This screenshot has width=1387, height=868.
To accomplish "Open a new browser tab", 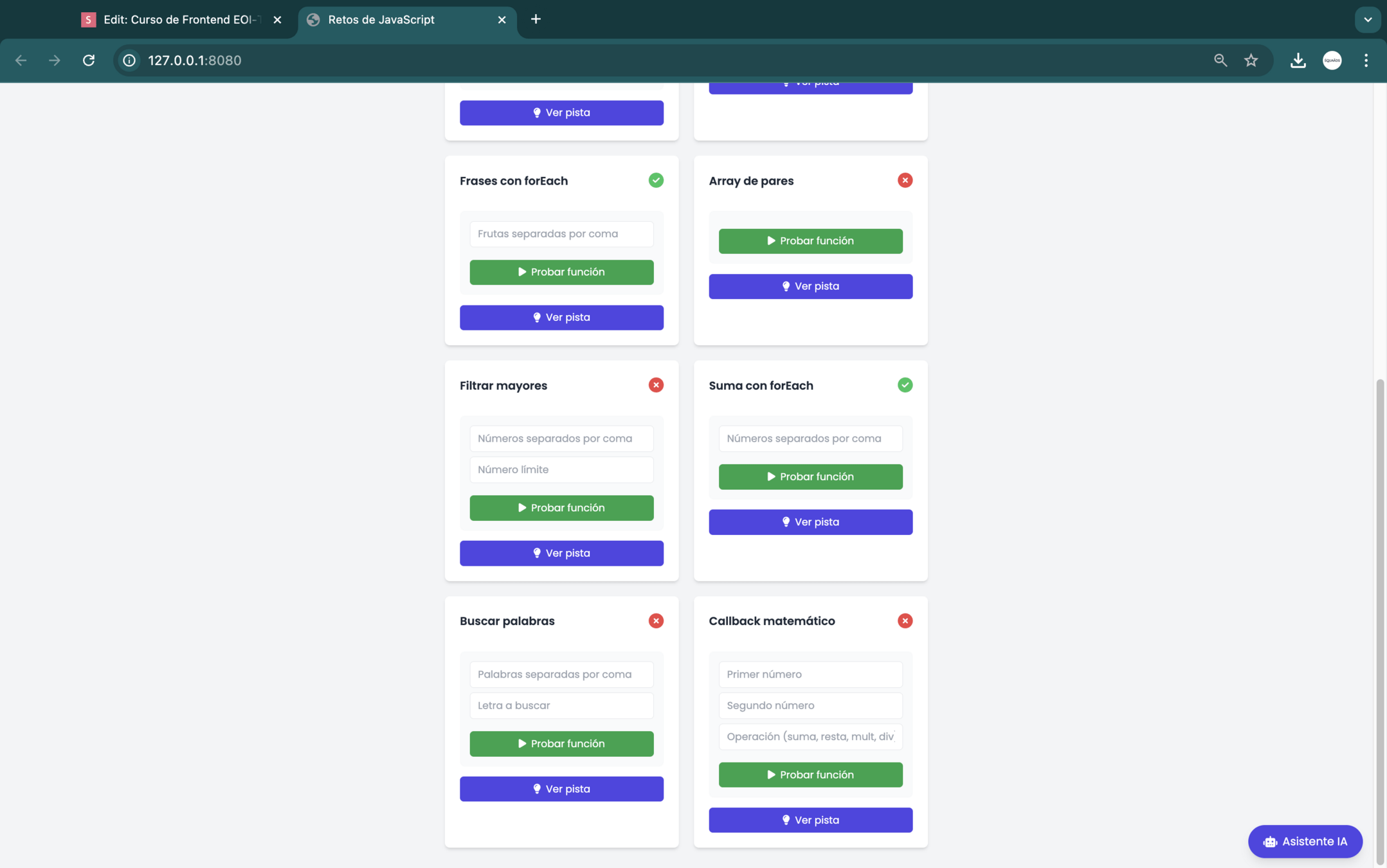I will point(536,19).
